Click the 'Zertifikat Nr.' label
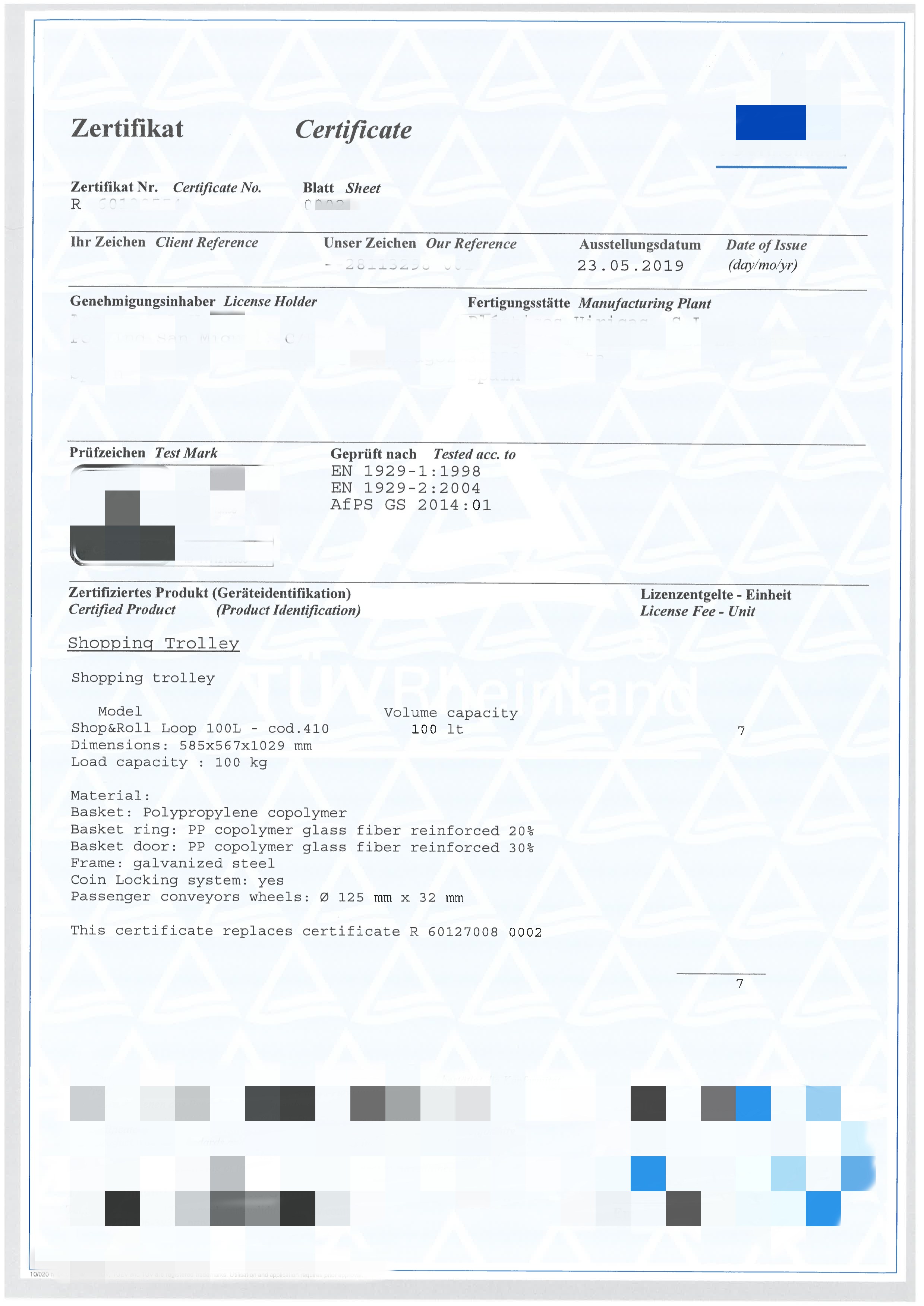924x1306 pixels. pos(114,187)
